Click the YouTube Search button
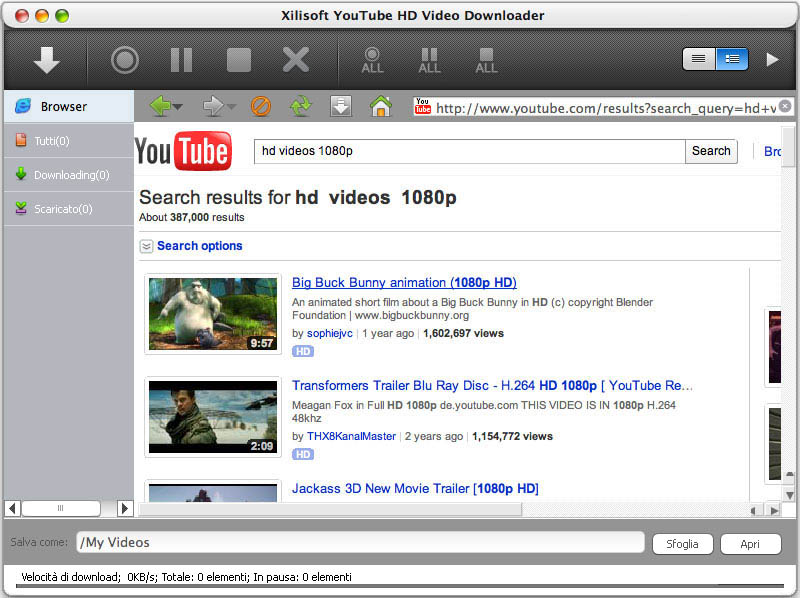Viewport: 800px width, 598px height. pos(711,151)
